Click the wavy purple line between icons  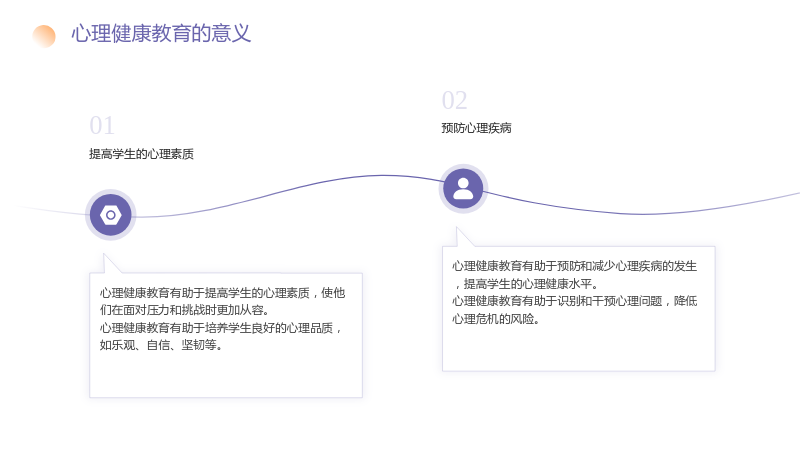[288, 192]
